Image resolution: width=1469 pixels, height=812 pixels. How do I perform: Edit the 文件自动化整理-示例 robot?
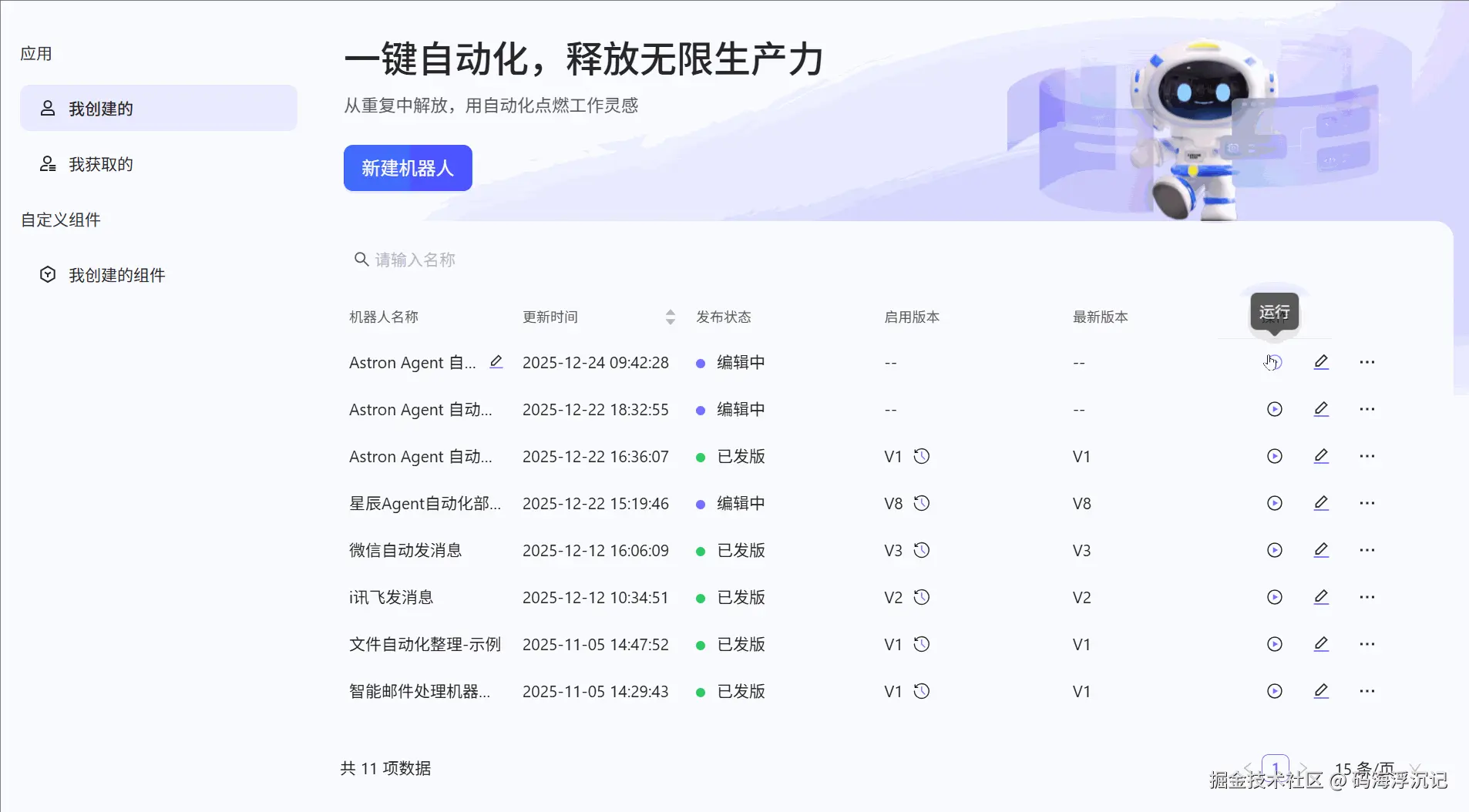pyautogui.click(x=1321, y=644)
